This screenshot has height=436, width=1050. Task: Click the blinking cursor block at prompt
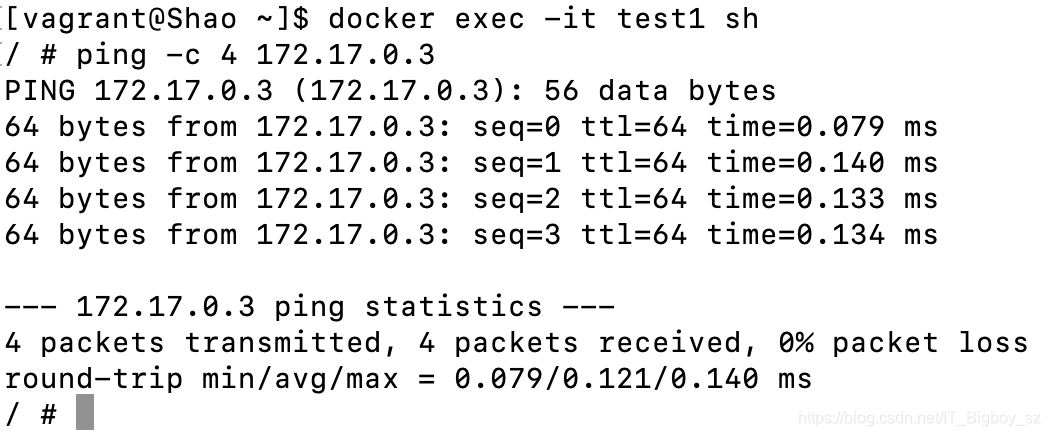(84, 412)
